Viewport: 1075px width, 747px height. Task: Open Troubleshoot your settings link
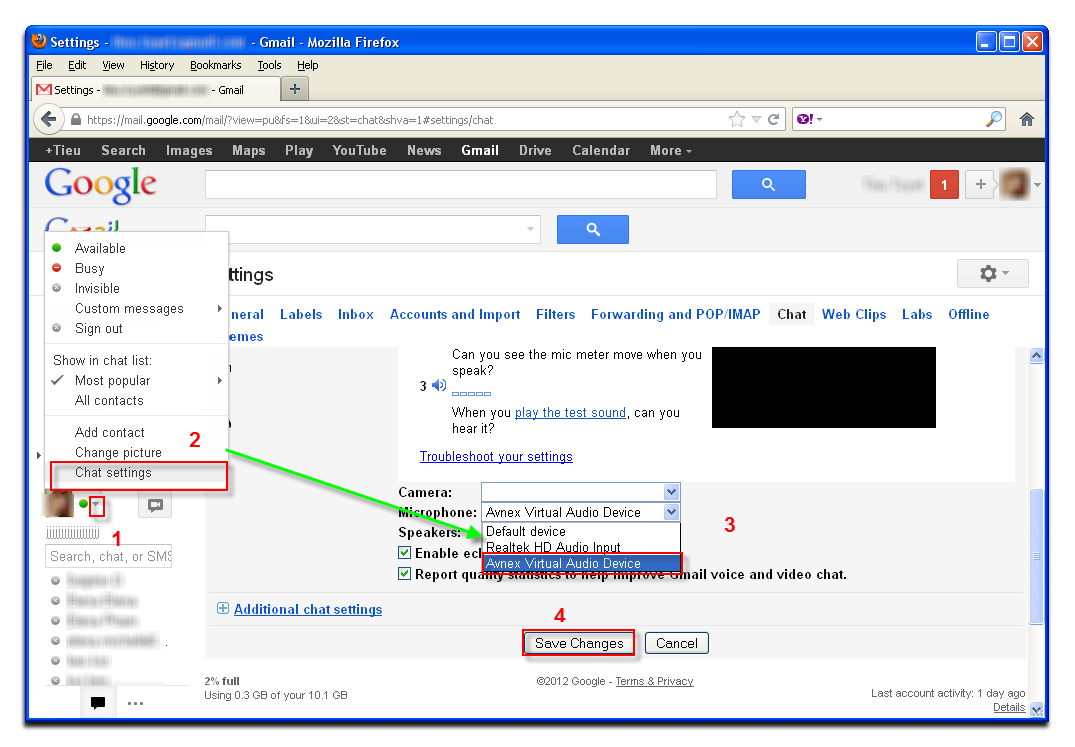[x=496, y=456]
